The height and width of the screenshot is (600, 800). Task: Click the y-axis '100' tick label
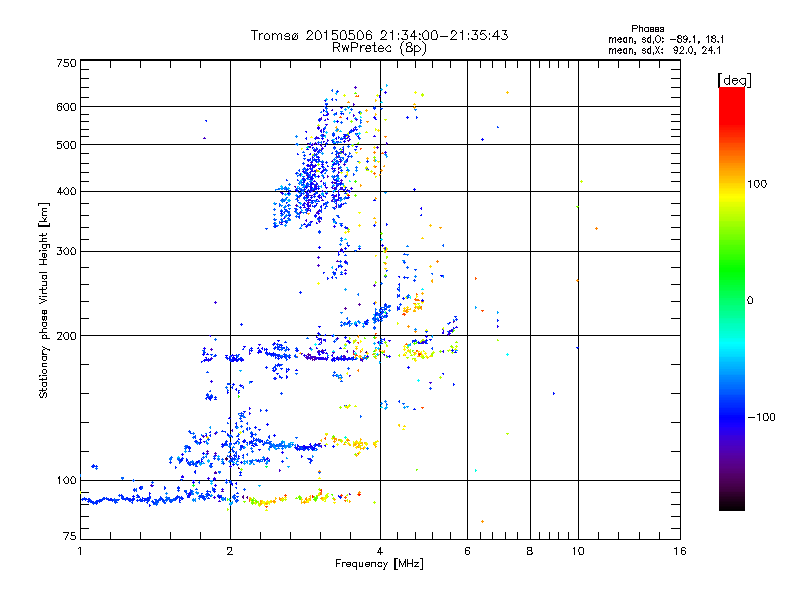66,481
